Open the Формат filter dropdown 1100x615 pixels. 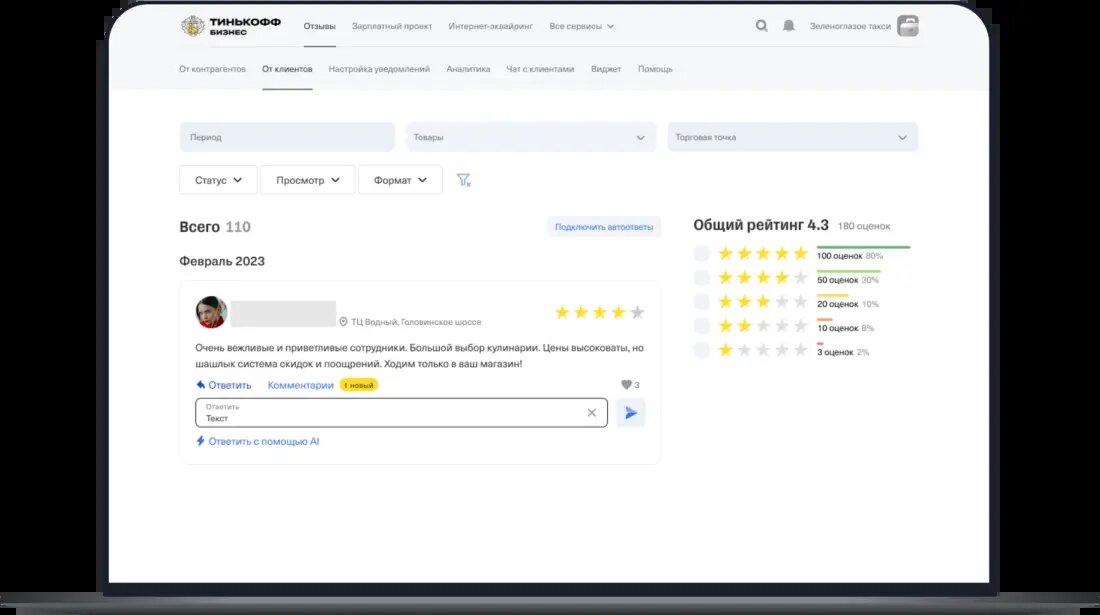400,180
